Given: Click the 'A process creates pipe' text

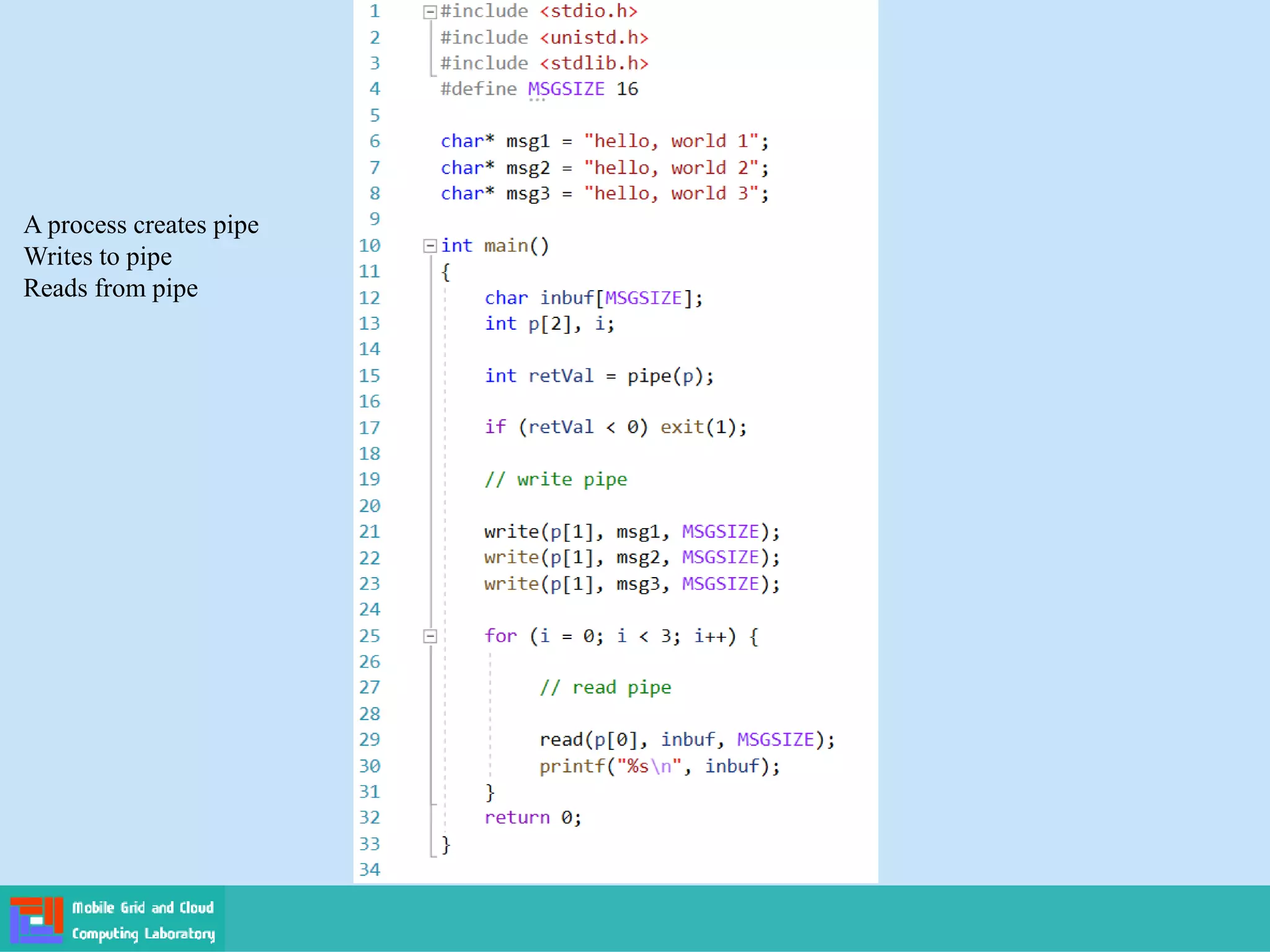Looking at the screenshot, I should 141,225.
